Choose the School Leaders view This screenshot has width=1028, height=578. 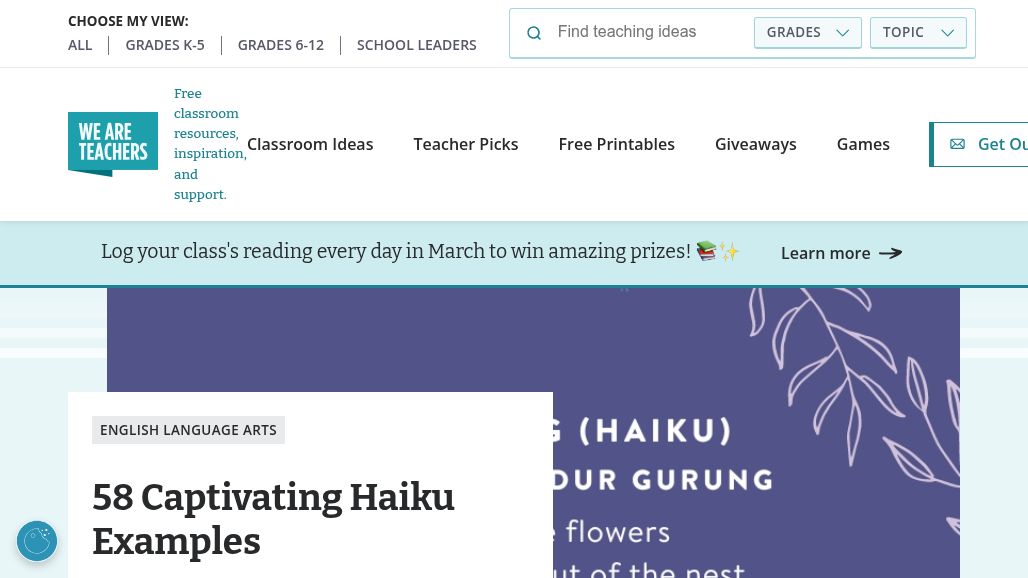[417, 45]
